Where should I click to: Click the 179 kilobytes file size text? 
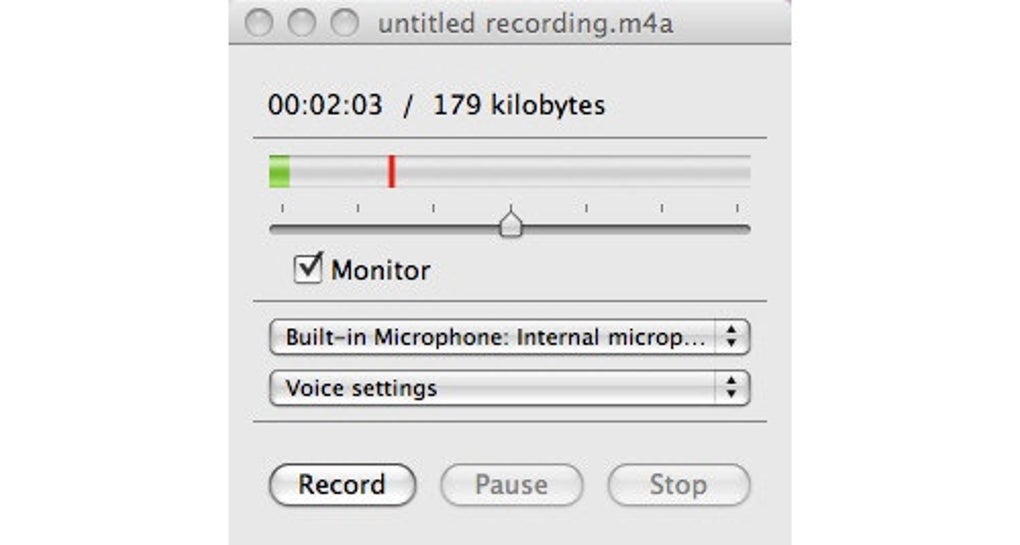(x=519, y=105)
